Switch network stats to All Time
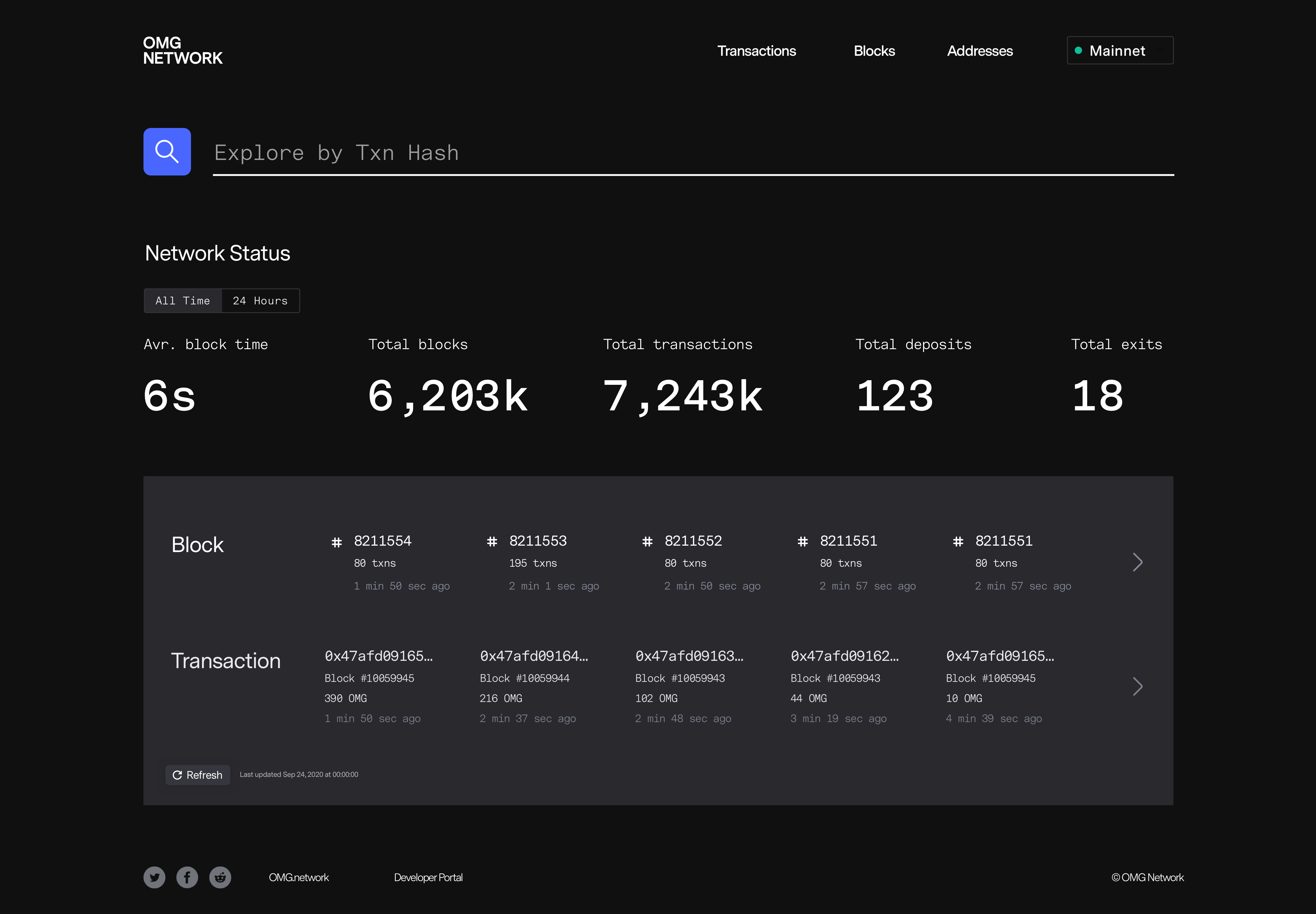Viewport: 1316px width, 914px height. point(183,301)
